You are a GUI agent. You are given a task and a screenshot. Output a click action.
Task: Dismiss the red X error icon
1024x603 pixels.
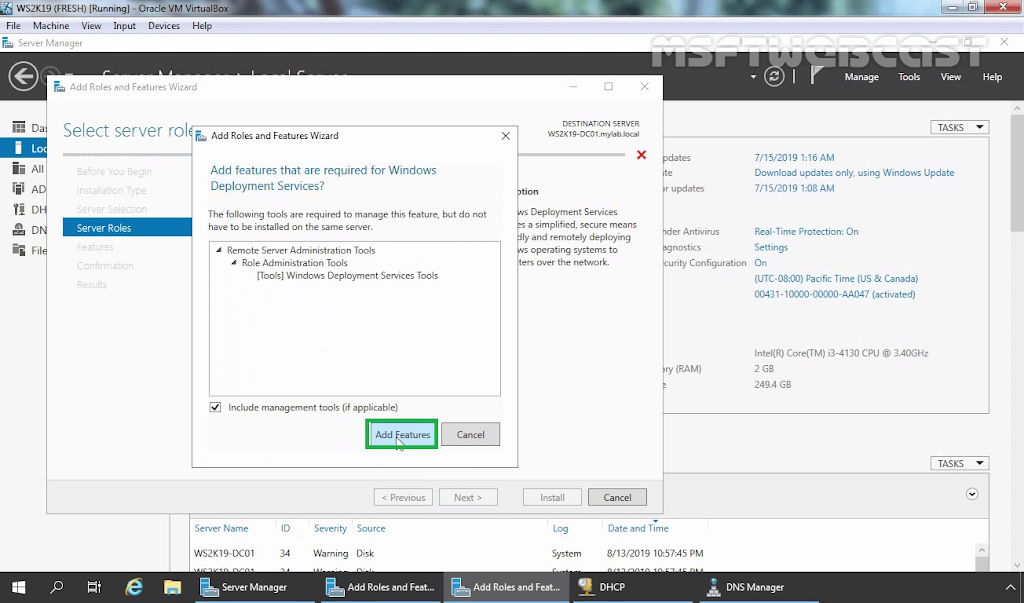[x=641, y=155]
